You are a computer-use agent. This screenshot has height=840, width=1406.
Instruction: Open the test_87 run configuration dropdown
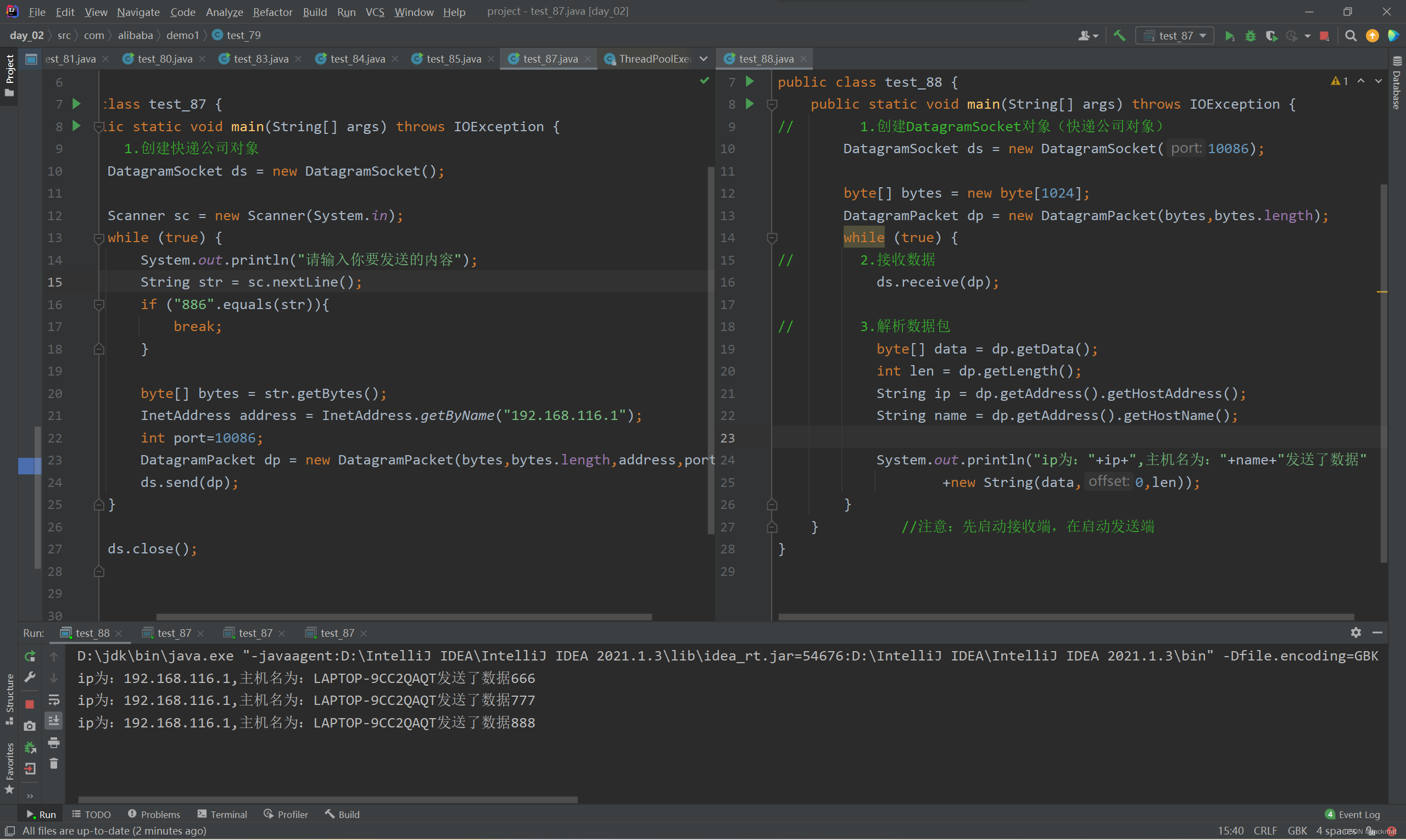(1175, 36)
